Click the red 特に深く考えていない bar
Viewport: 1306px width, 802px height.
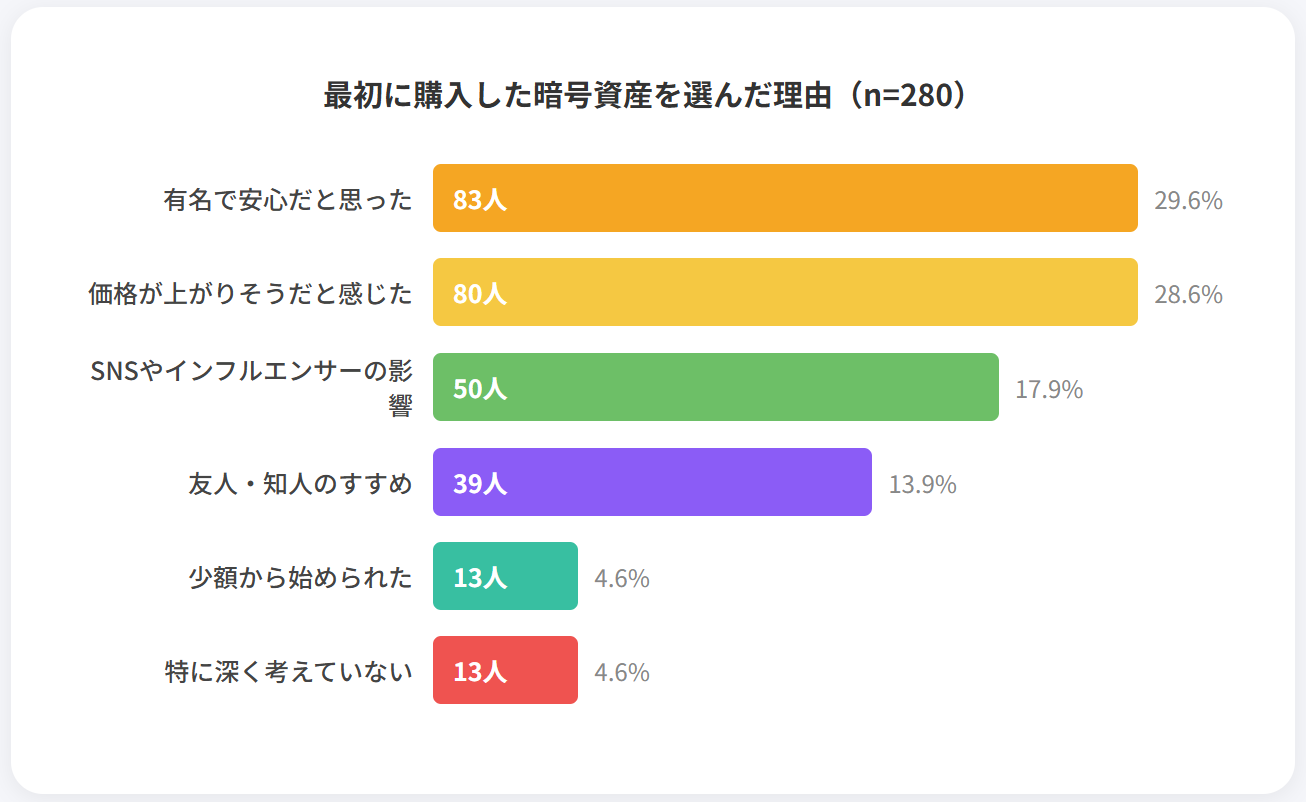[x=540, y=670]
